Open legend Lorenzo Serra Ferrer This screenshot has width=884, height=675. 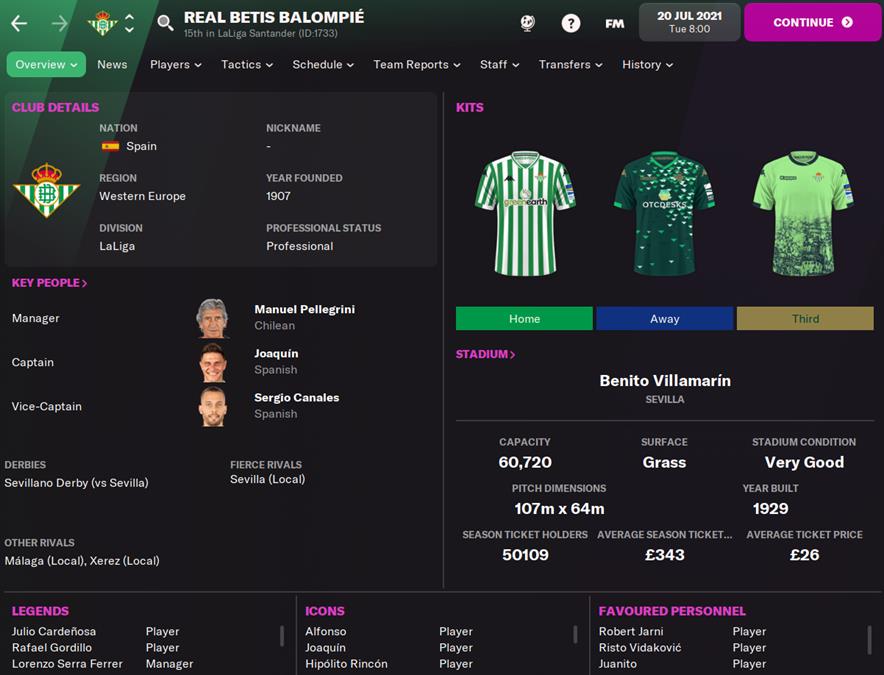[x=67, y=664]
